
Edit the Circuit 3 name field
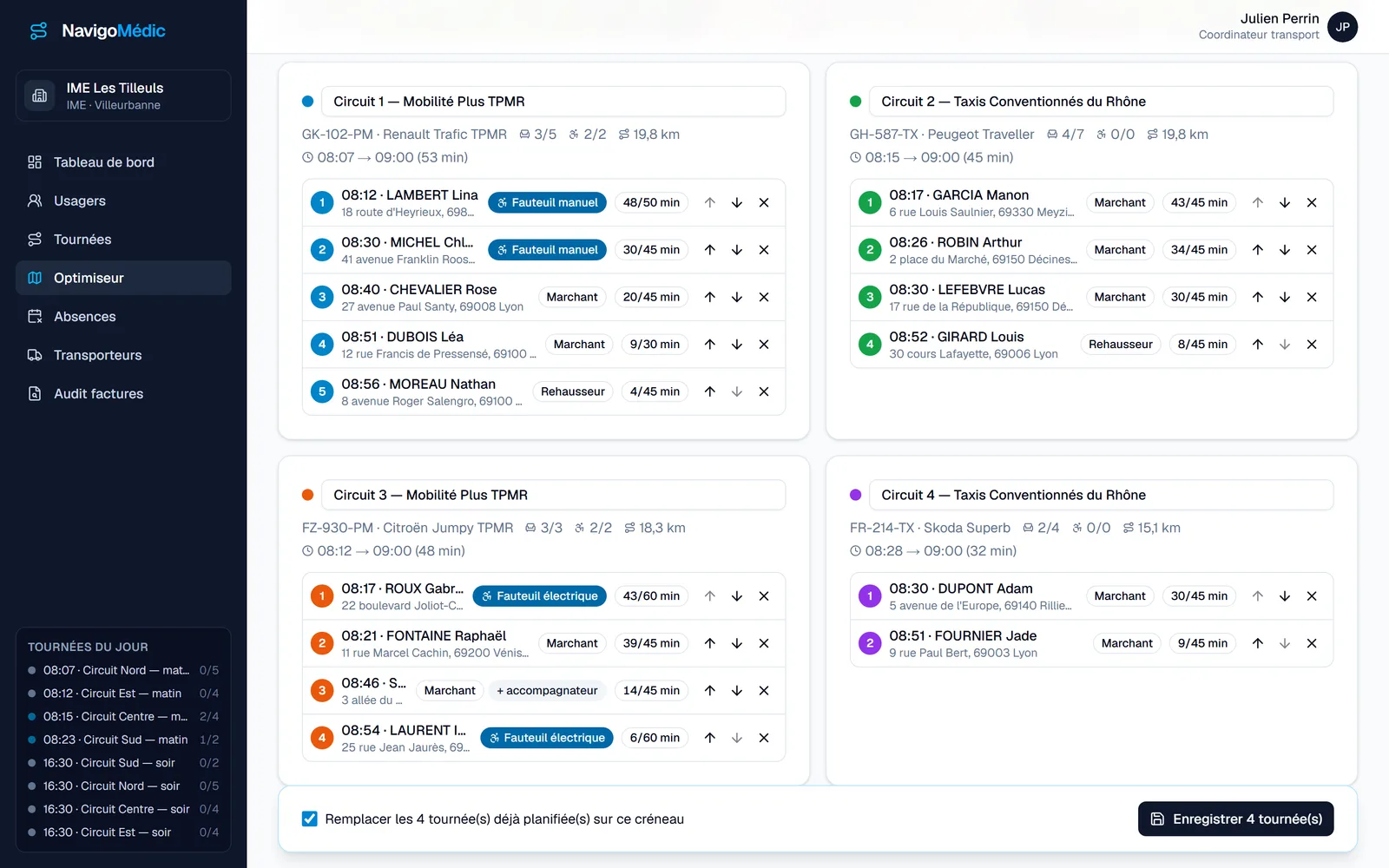pos(553,495)
